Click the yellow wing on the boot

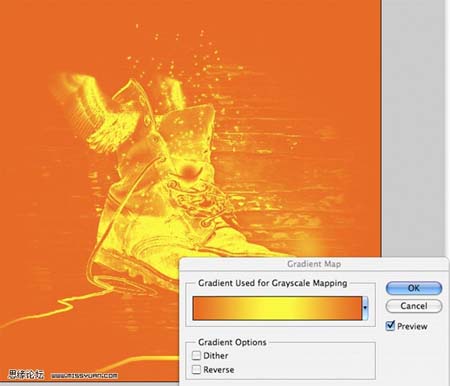click(x=97, y=110)
